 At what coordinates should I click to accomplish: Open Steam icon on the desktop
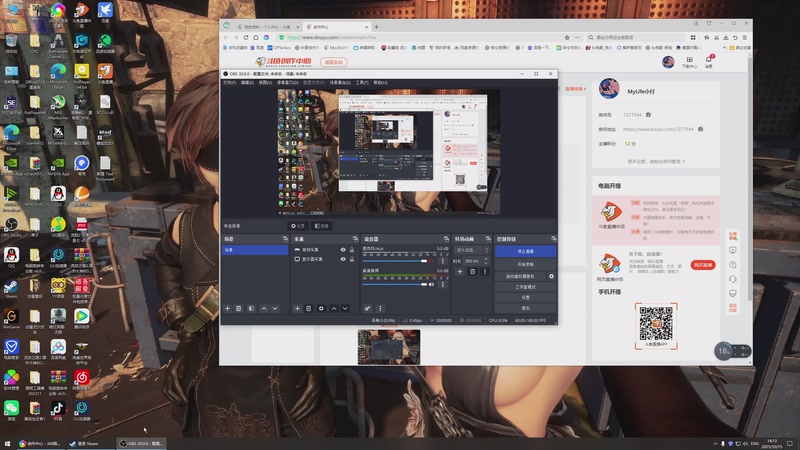pos(11,287)
